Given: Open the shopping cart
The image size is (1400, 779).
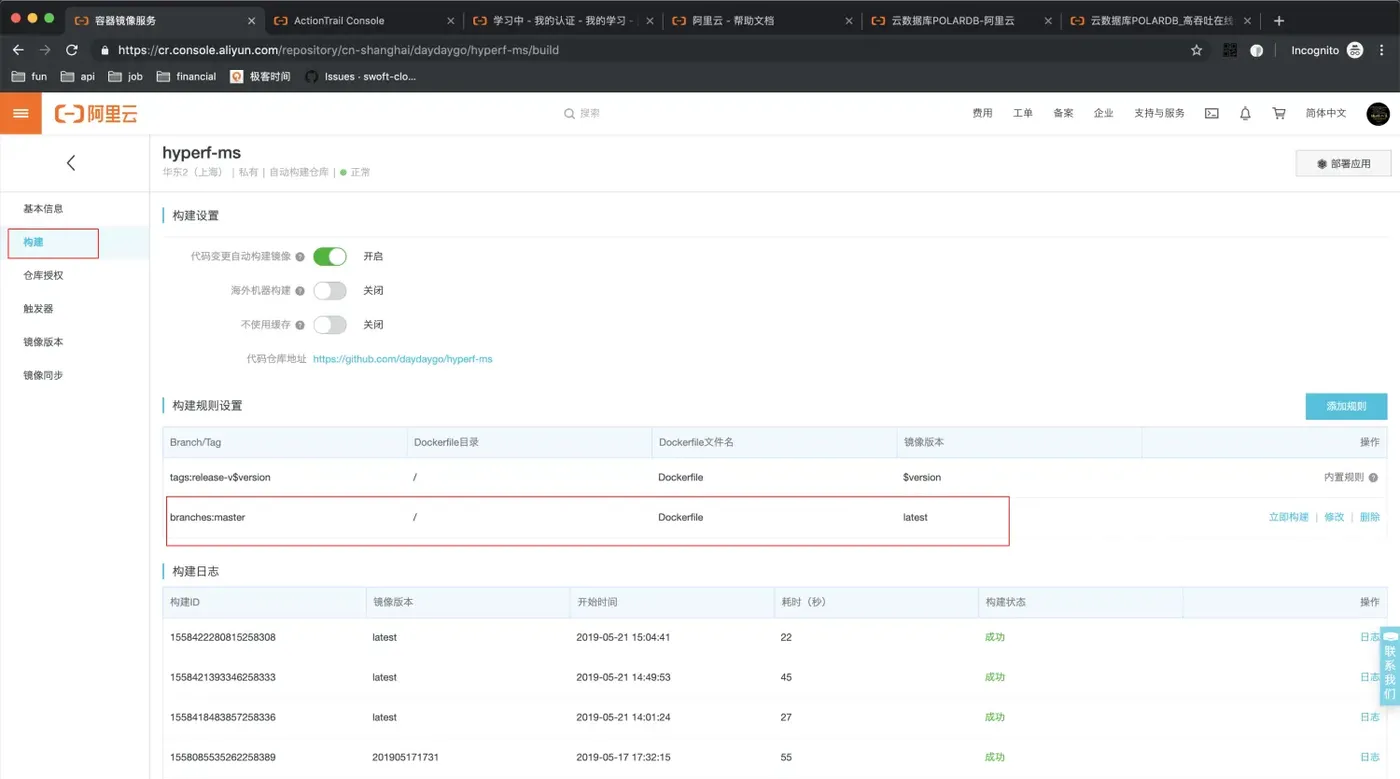Looking at the screenshot, I should pyautogui.click(x=1278, y=114).
